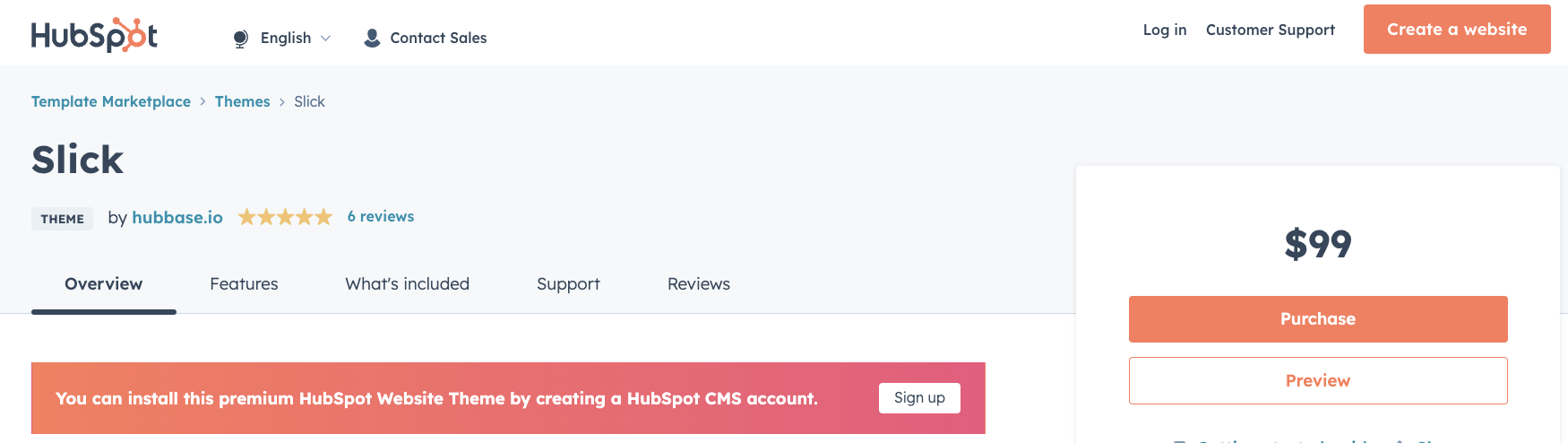Expand the English language dropdown chevron
Image resolution: width=1568 pixels, height=443 pixels.
tap(326, 39)
